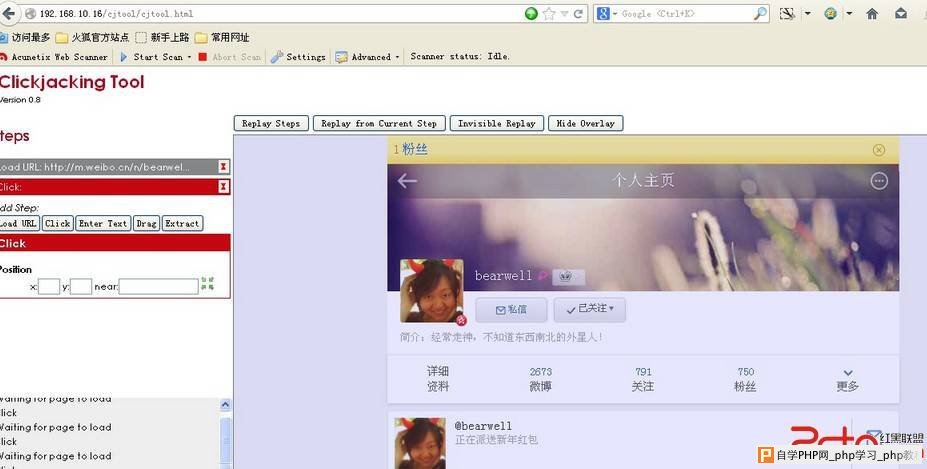
Task: Add a Click step button
Action: coord(58,223)
